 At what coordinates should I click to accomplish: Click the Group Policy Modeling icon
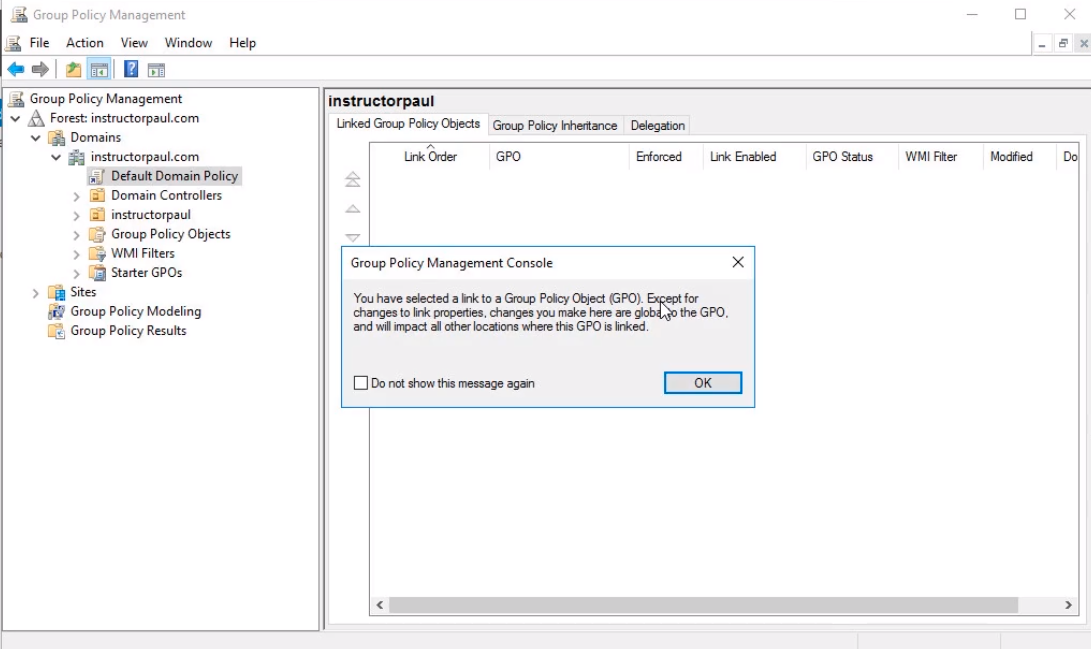56,312
